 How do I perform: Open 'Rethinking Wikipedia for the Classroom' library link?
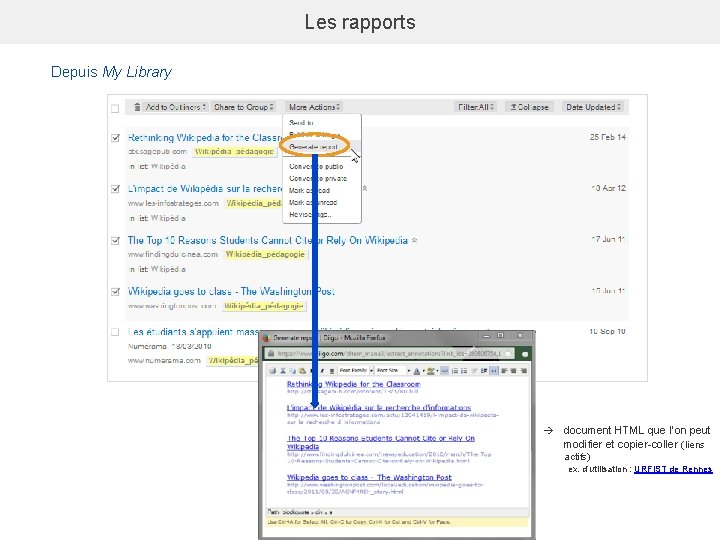click(205, 138)
